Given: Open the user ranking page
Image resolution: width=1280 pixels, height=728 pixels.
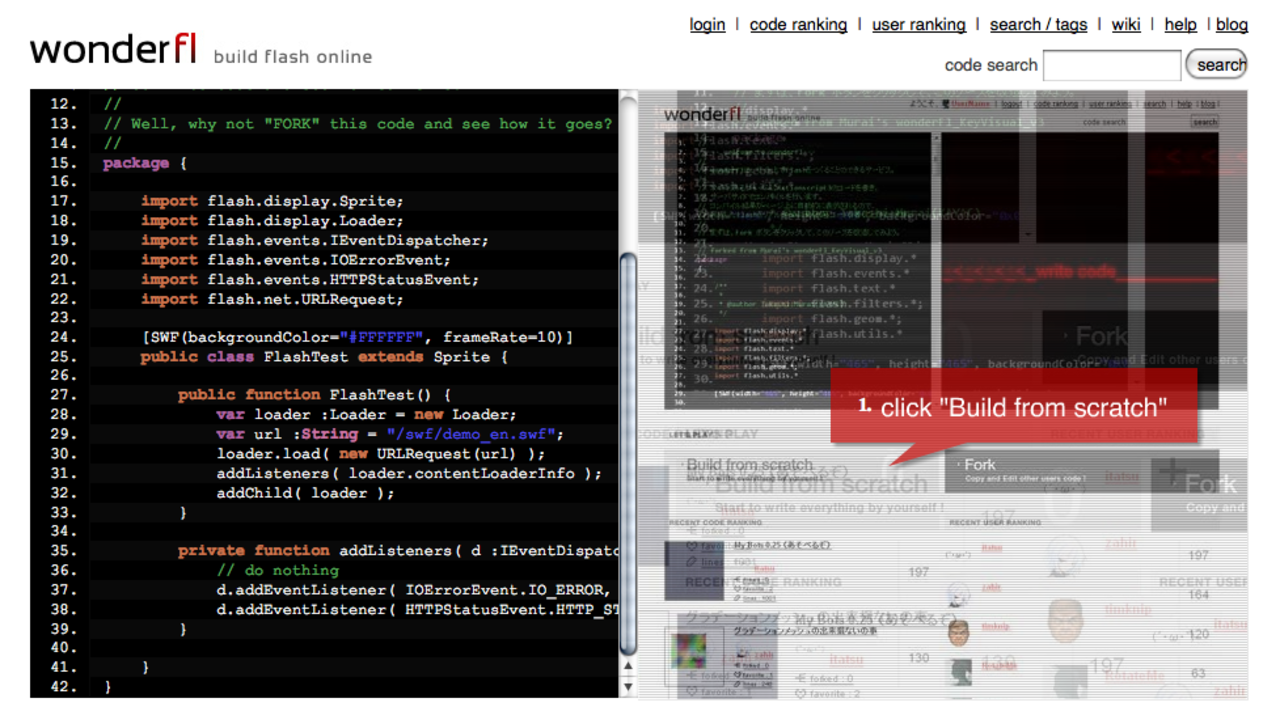Looking at the screenshot, I should click(918, 24).
